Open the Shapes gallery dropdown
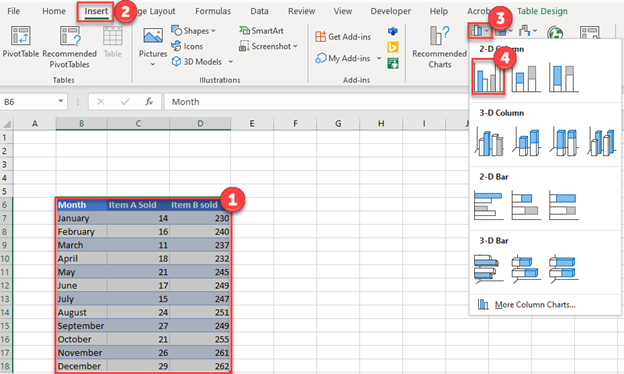The height and width of the screenshot is (374, 624). (x=193, y=31)
